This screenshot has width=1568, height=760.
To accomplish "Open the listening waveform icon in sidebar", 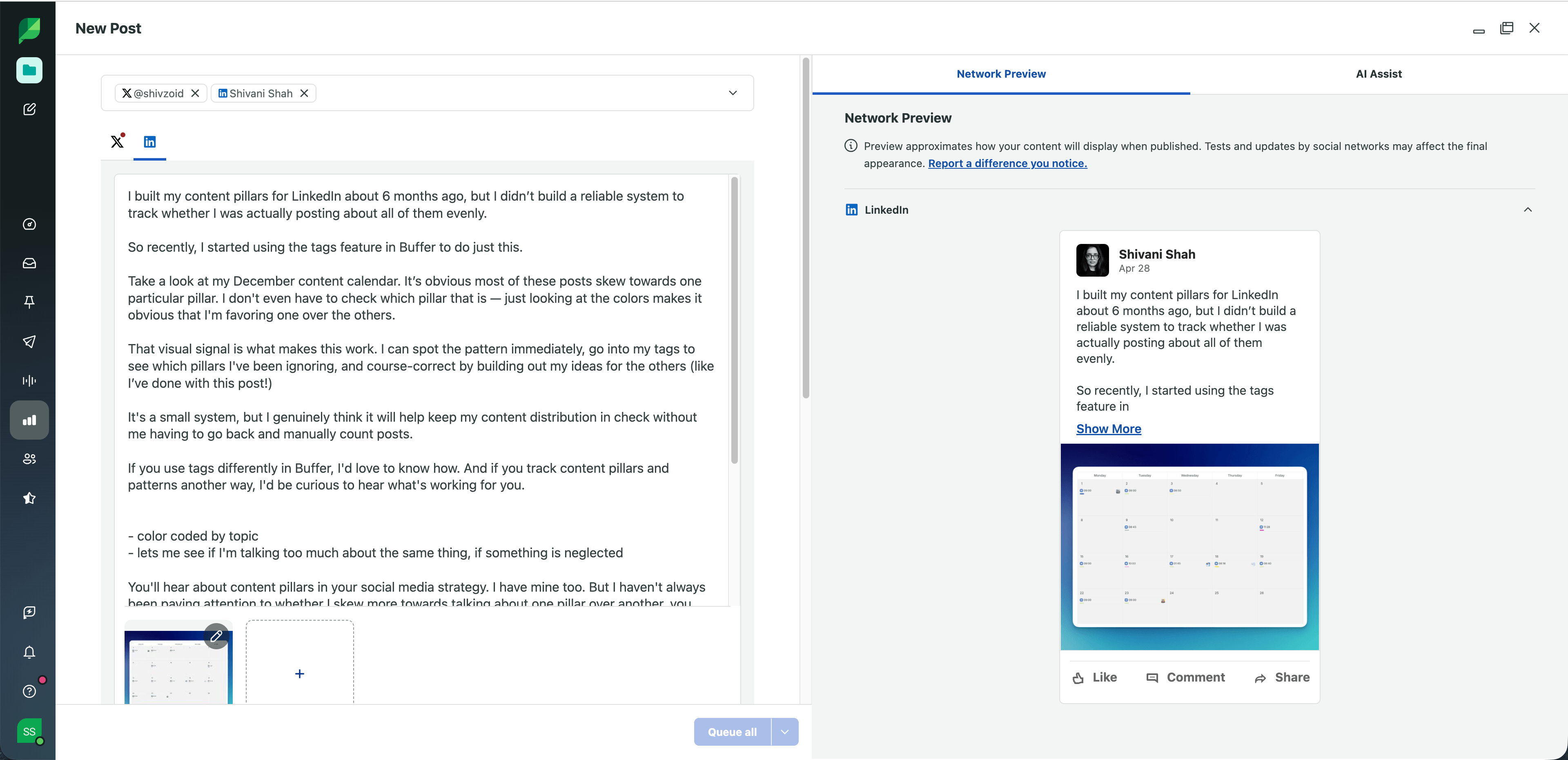I will [29, 380].
